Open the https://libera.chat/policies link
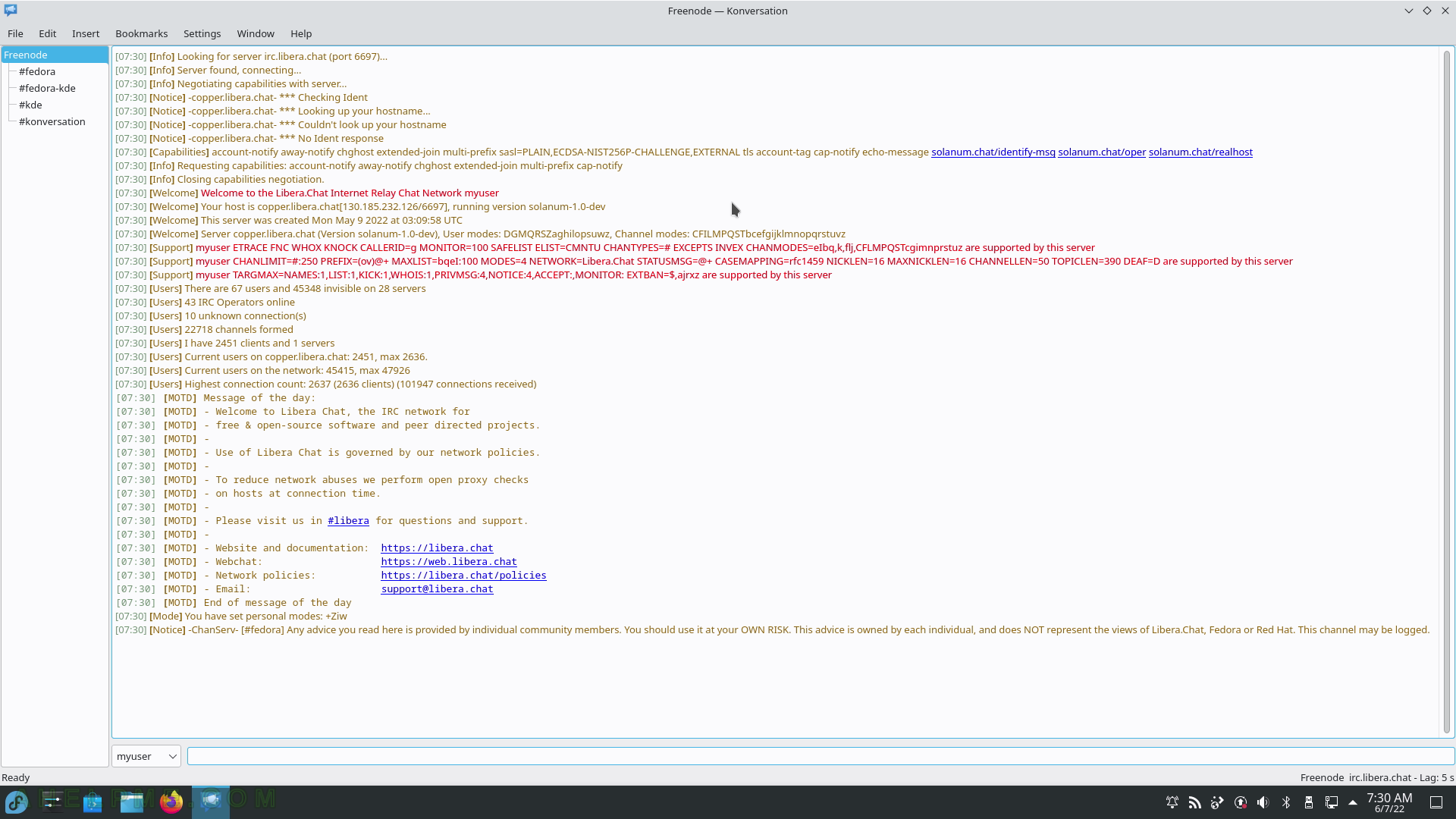Viewport: 1456px width, 819px height. (463, 575)
